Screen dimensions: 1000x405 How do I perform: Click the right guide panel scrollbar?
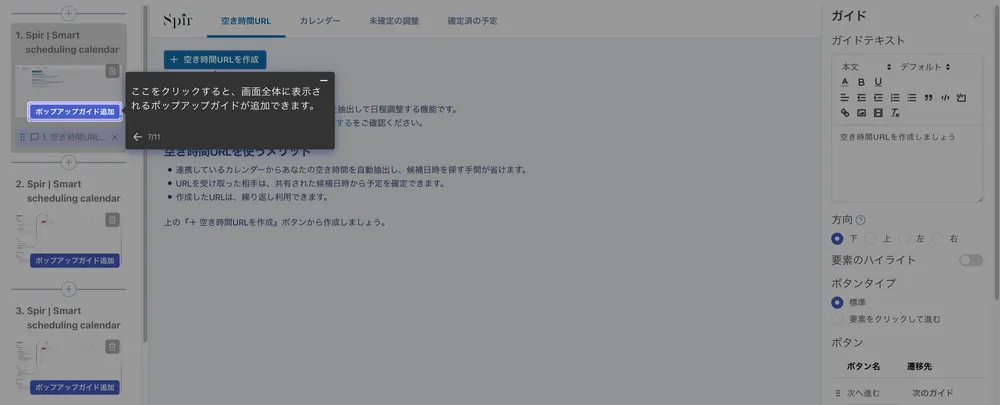tap(997, 153)
